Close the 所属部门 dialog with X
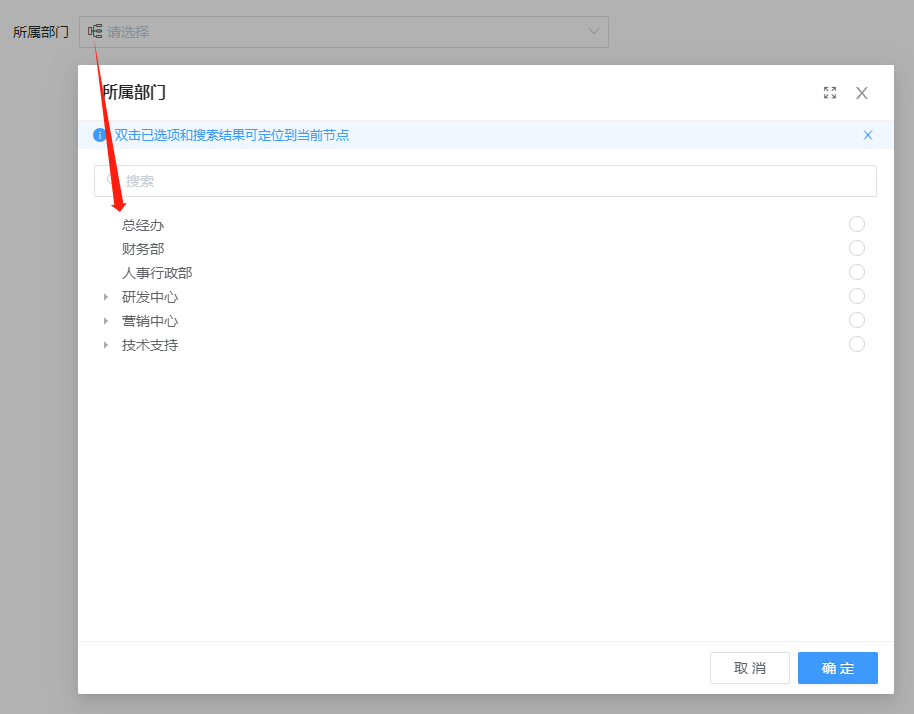The width and height of the screenshot is (914, 714). (x=862, y=93)
